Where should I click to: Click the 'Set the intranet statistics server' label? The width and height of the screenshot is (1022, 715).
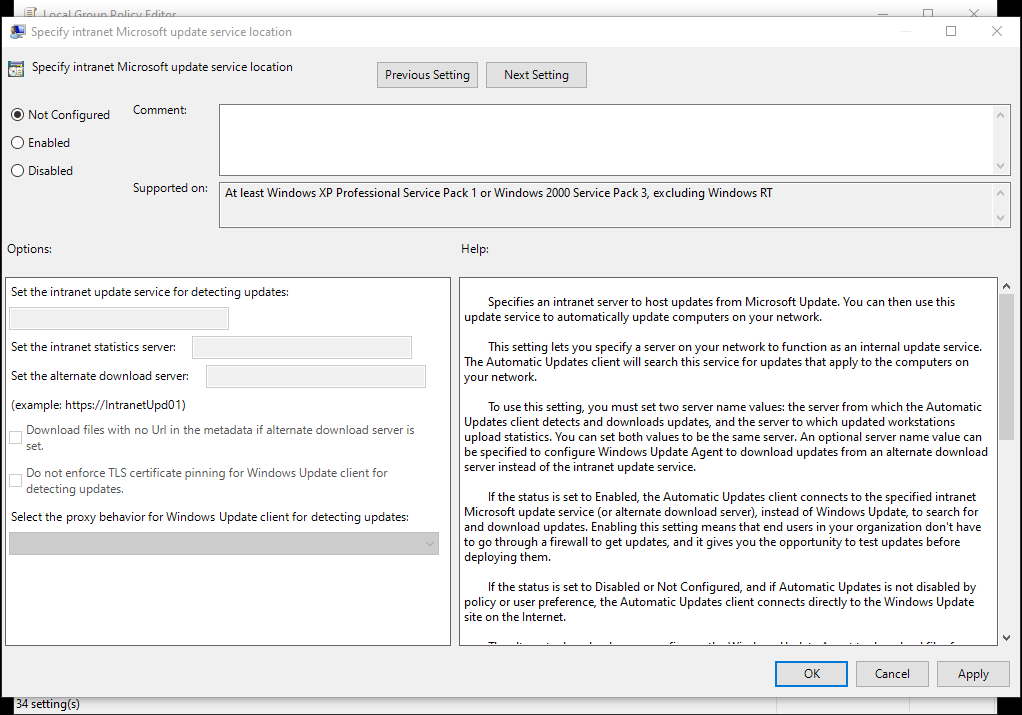coord(93,347)
